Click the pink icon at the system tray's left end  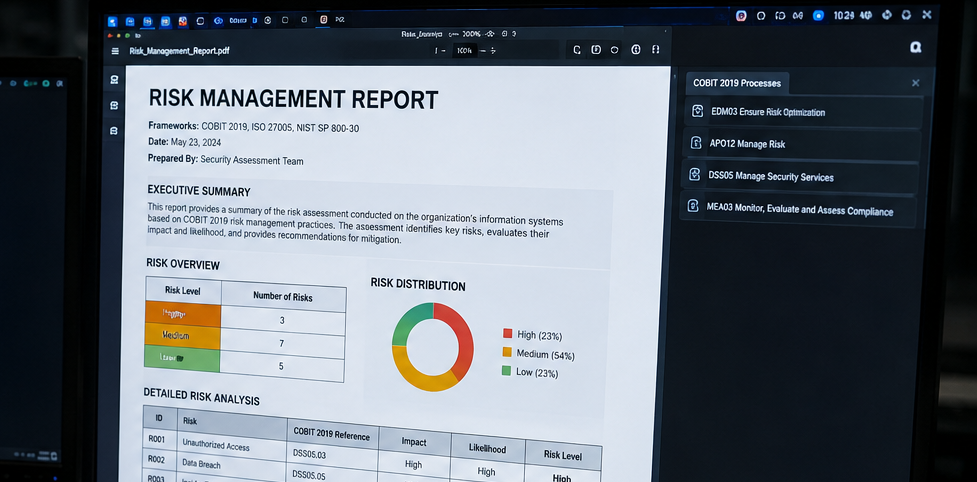pyautogui.click(x=741, y=16)
